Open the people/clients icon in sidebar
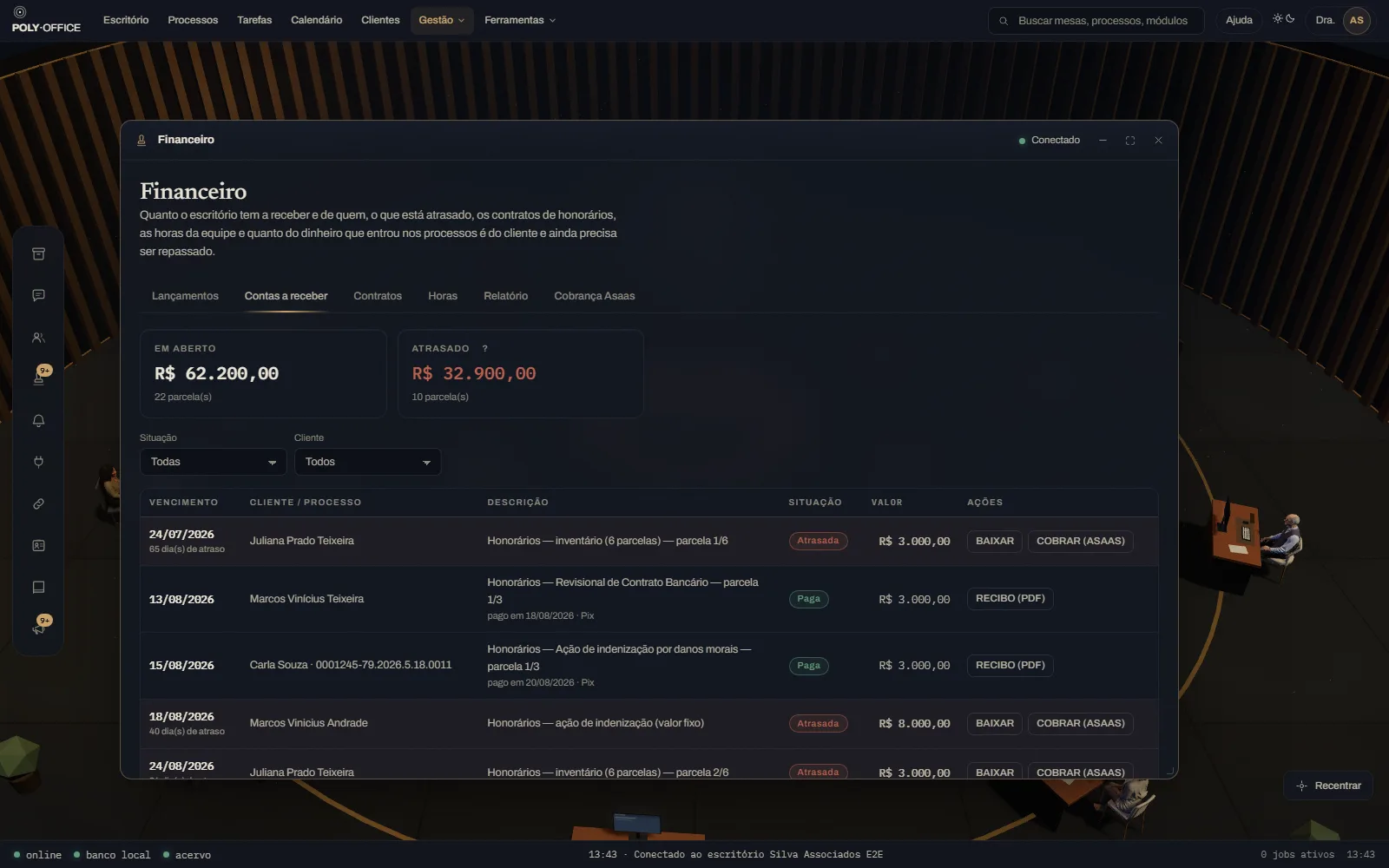The height and width of the screenshot is (868, 1389). tap(38, 337)
